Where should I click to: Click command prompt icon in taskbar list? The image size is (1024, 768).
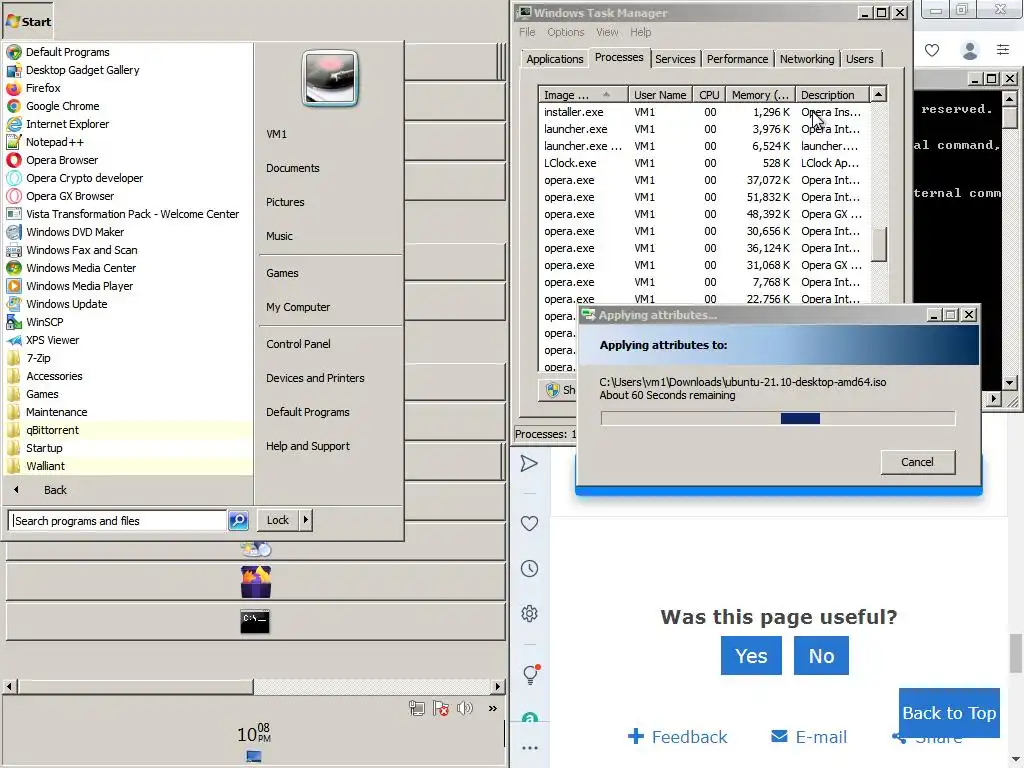click(255, 621)
